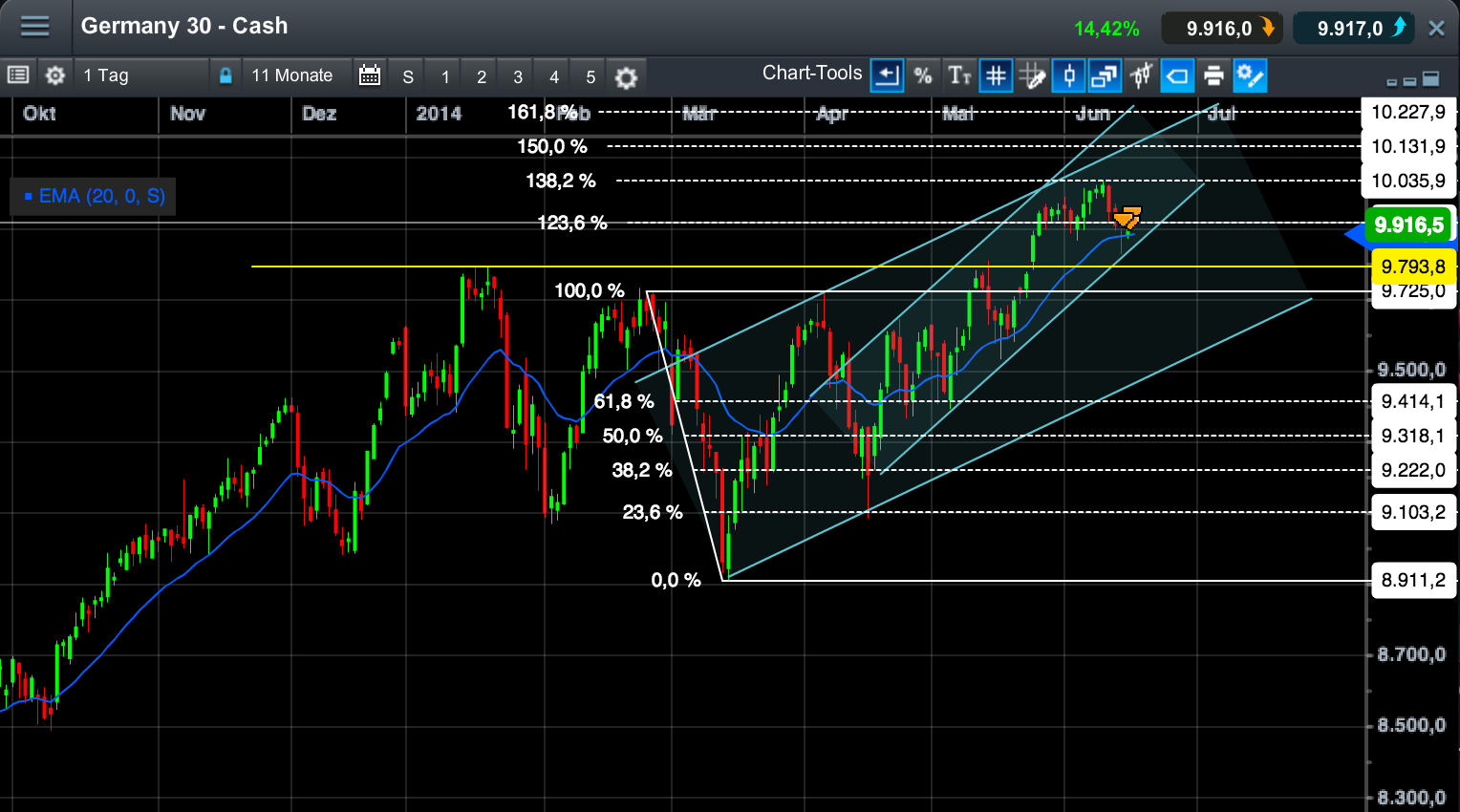Open the drawing tools with the pencil-grid icon
This screenshot has height=812, width=1460.
pyautogui.click(x=1033, y=75)
